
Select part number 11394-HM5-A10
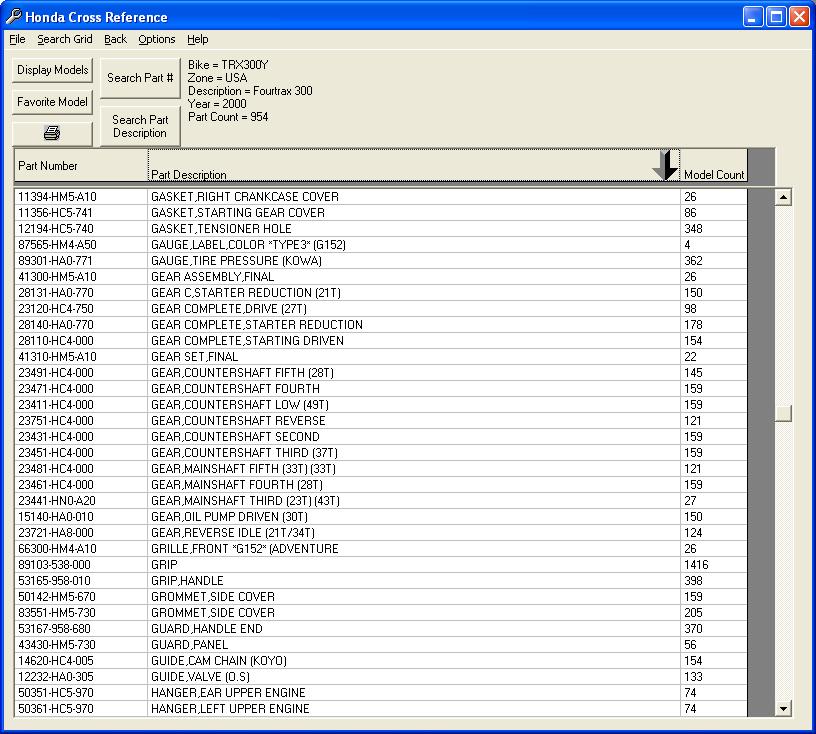(x=81, y=197)
